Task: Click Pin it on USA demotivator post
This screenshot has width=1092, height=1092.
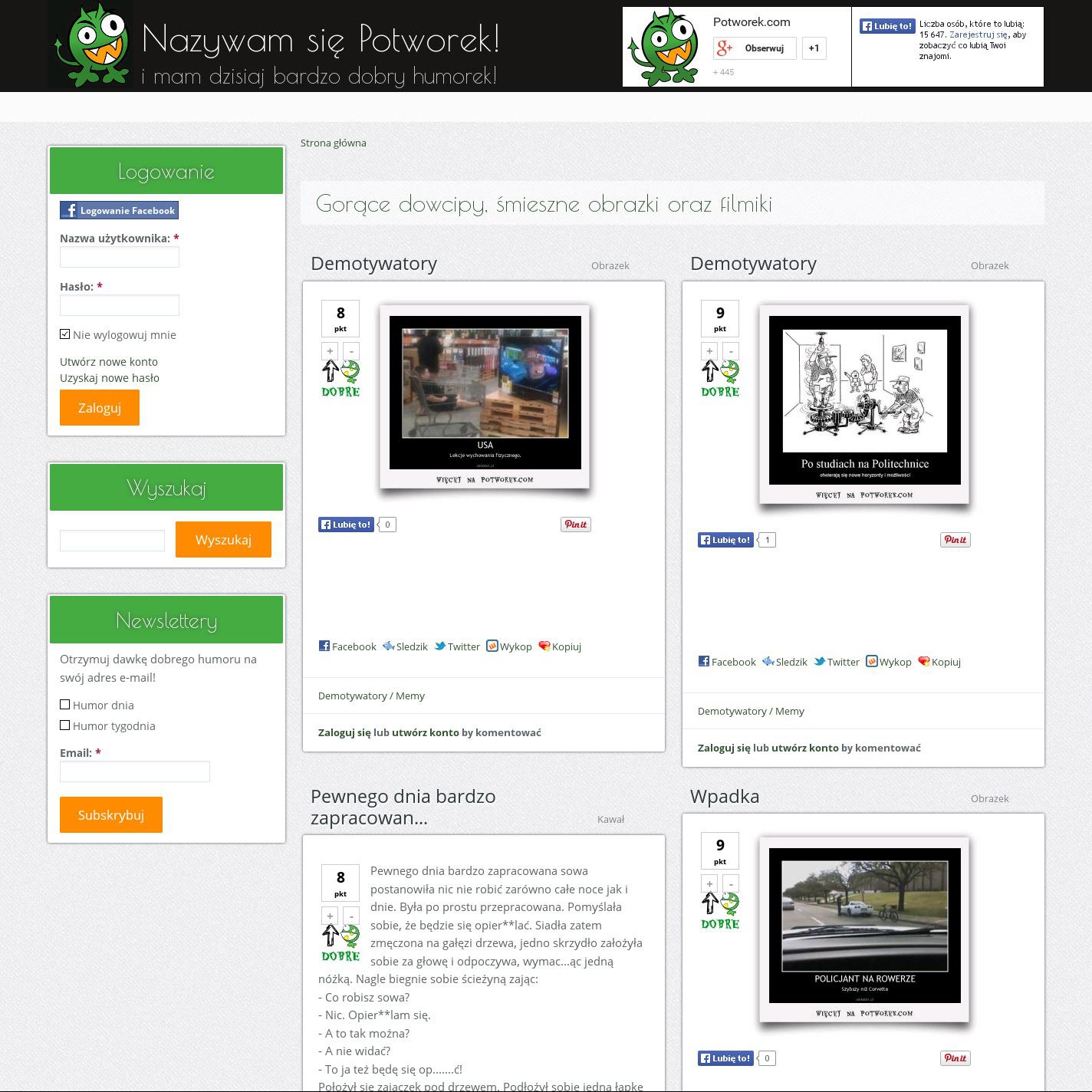Action: pyautogui.click(x=575, y=525)
